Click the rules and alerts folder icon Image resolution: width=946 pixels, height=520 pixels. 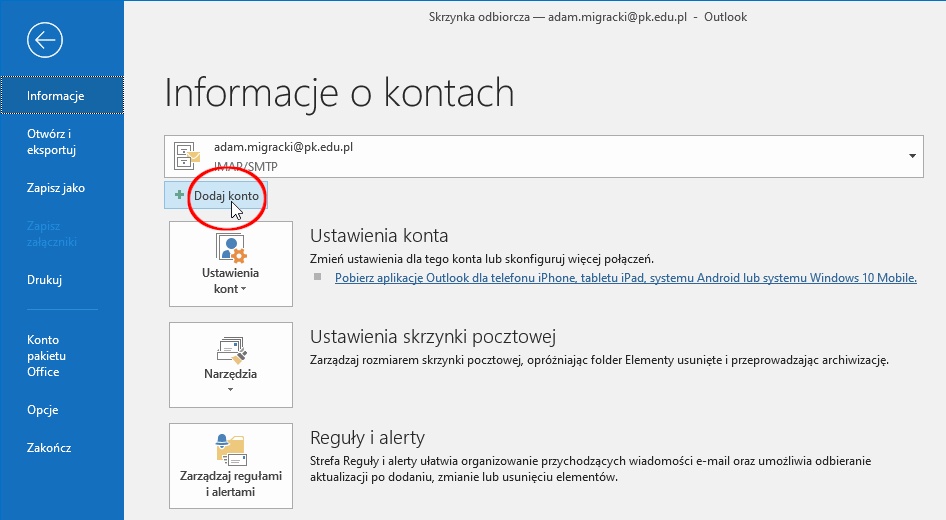[x=231, y=450]
